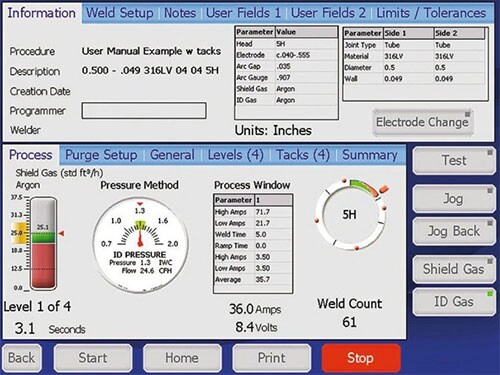This screenshot has height=375, width=500.
Task: Open the Information tab
Action: click(x=41, y=13)
